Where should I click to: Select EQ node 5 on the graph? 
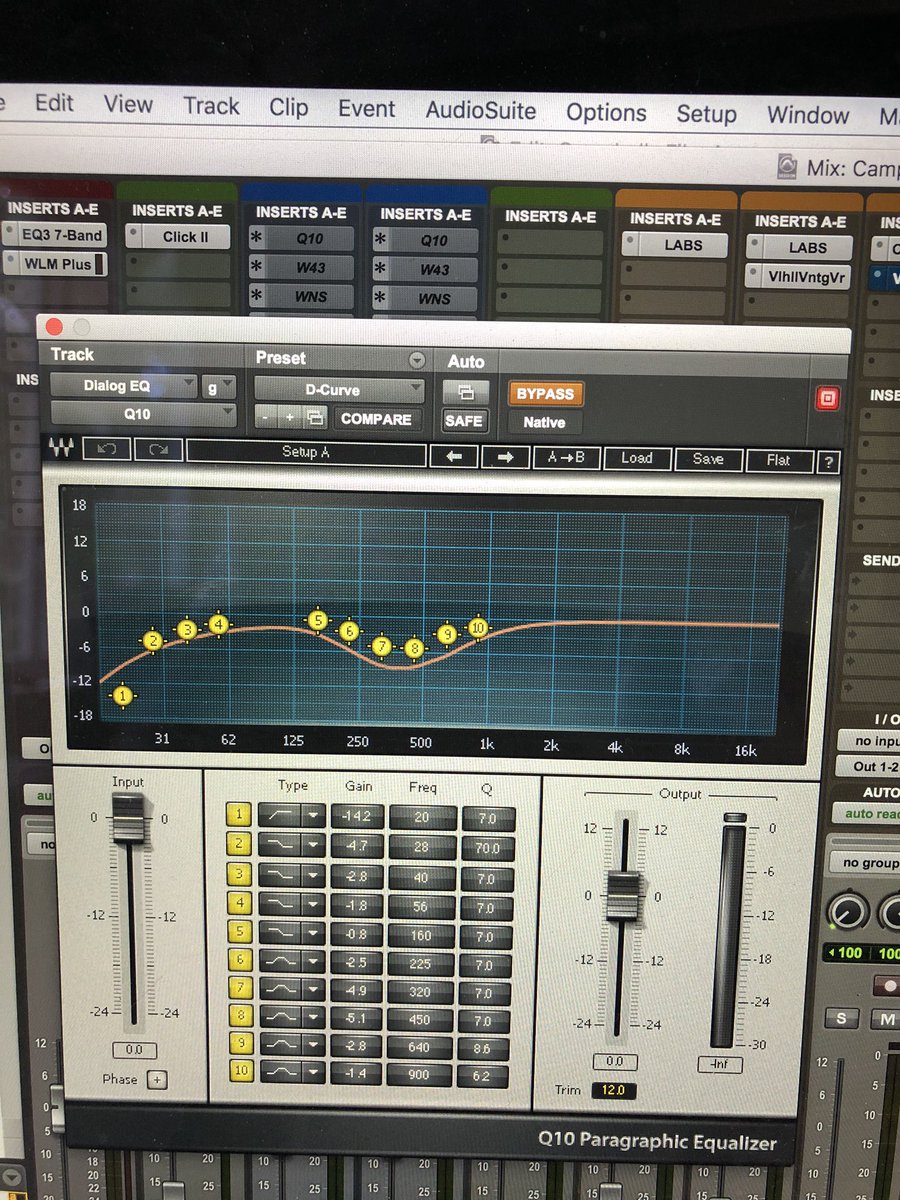(x=318, y=621)
